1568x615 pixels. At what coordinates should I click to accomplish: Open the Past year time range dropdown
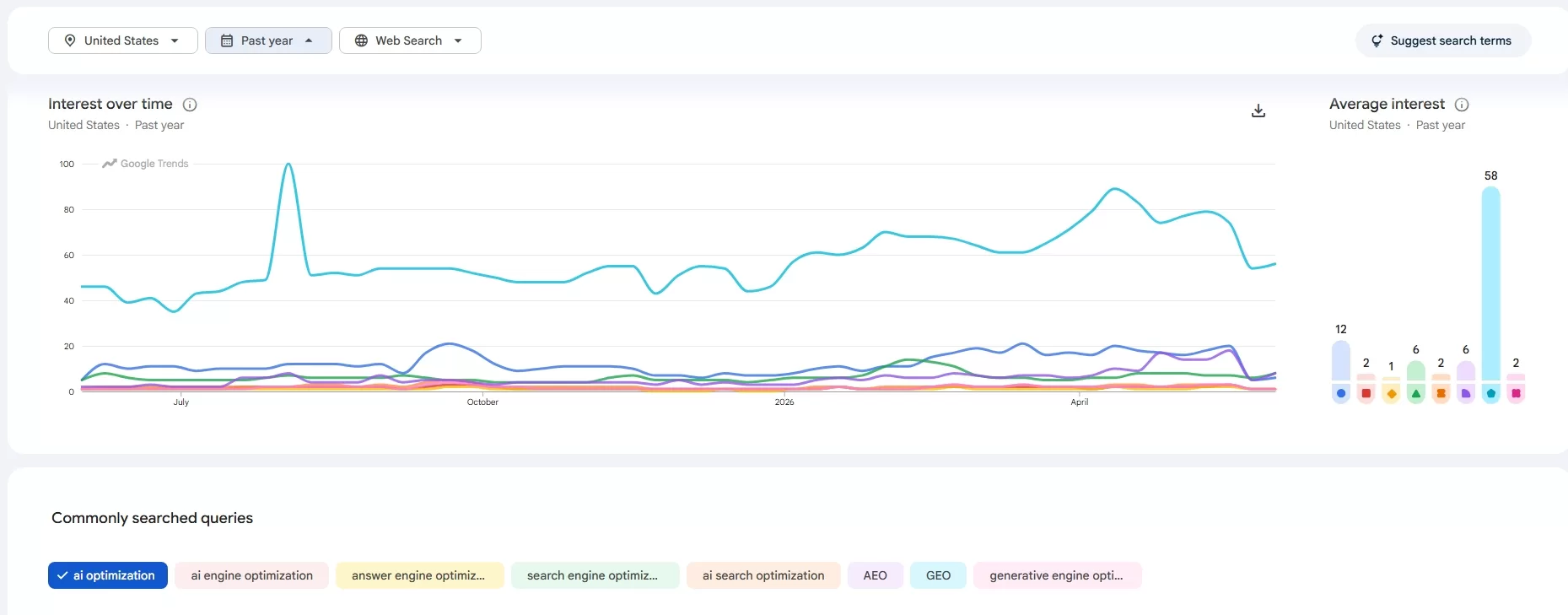tap(268, 40)
